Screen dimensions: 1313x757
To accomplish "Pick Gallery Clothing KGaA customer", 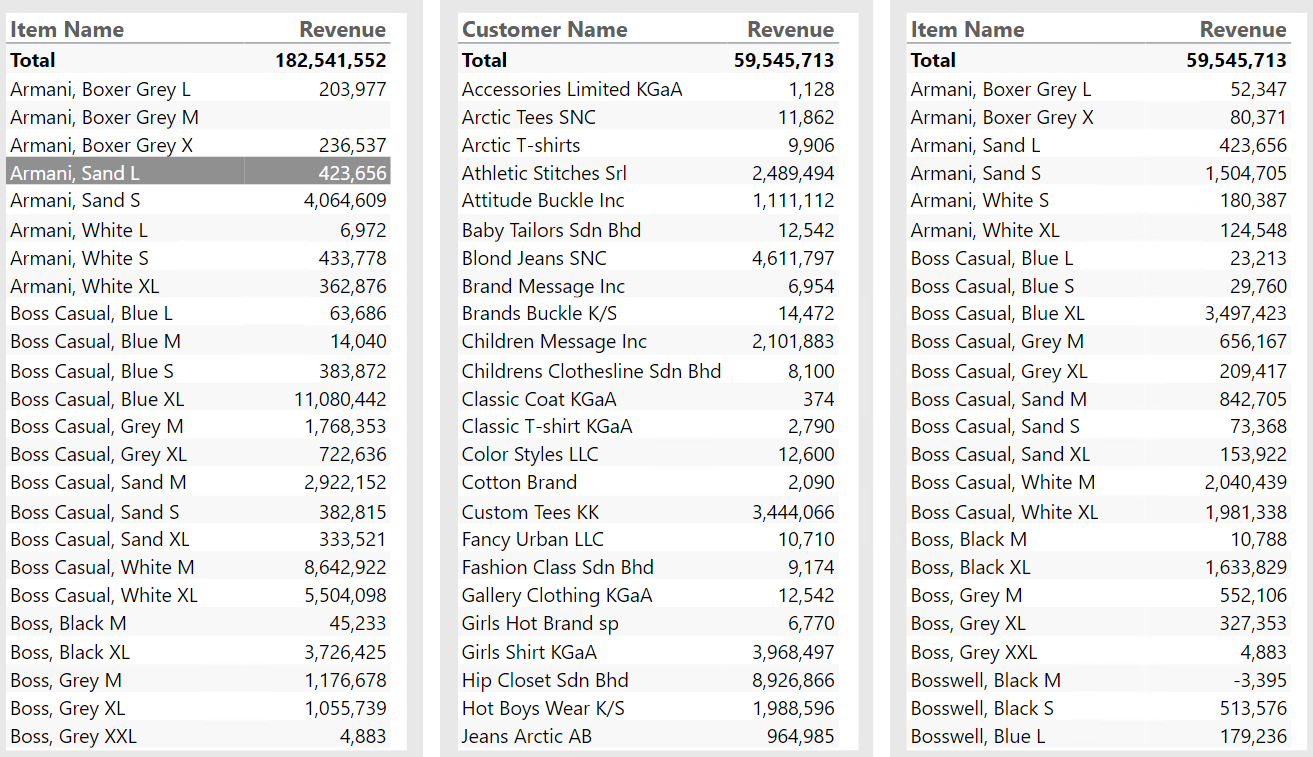I will click(557, 595).
